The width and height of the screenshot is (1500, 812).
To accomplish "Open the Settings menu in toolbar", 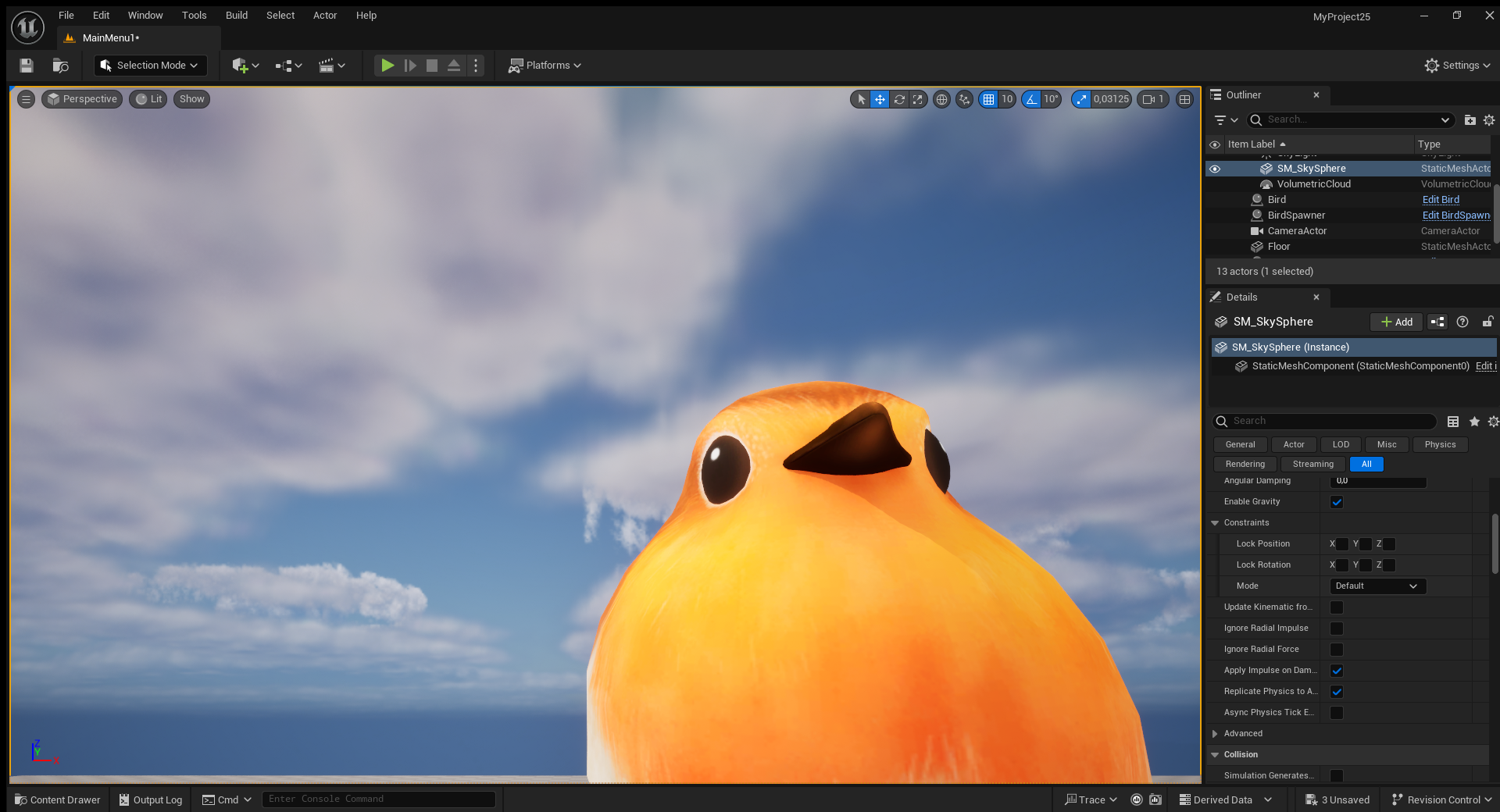I will coord(1458,66).
